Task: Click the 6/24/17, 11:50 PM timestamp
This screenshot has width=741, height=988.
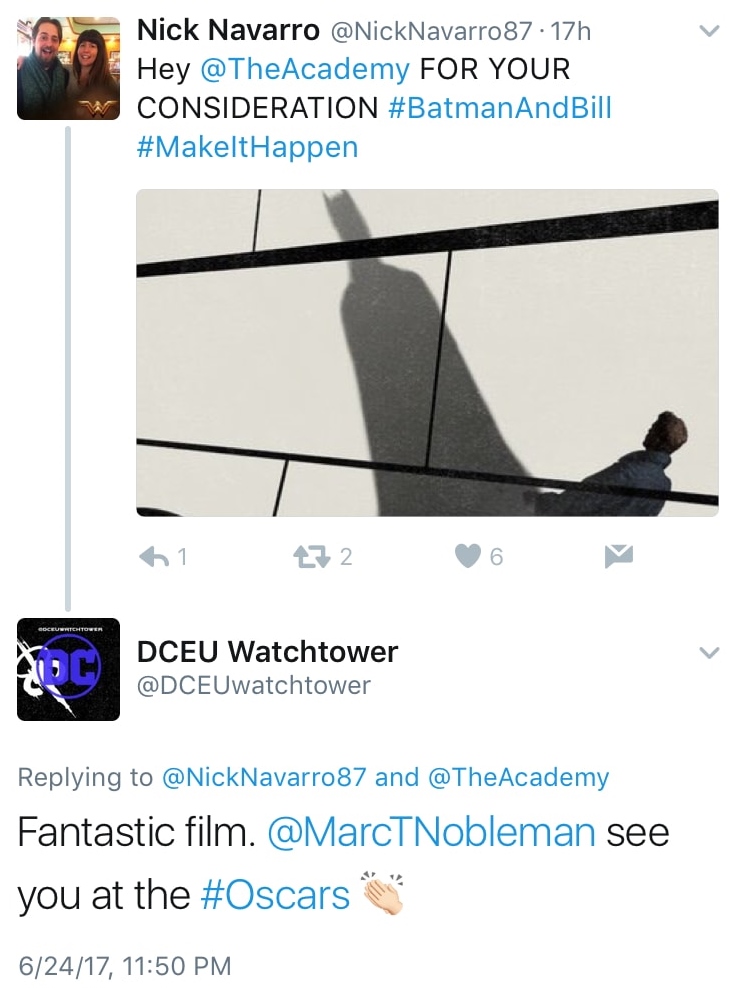Action: 125,966
